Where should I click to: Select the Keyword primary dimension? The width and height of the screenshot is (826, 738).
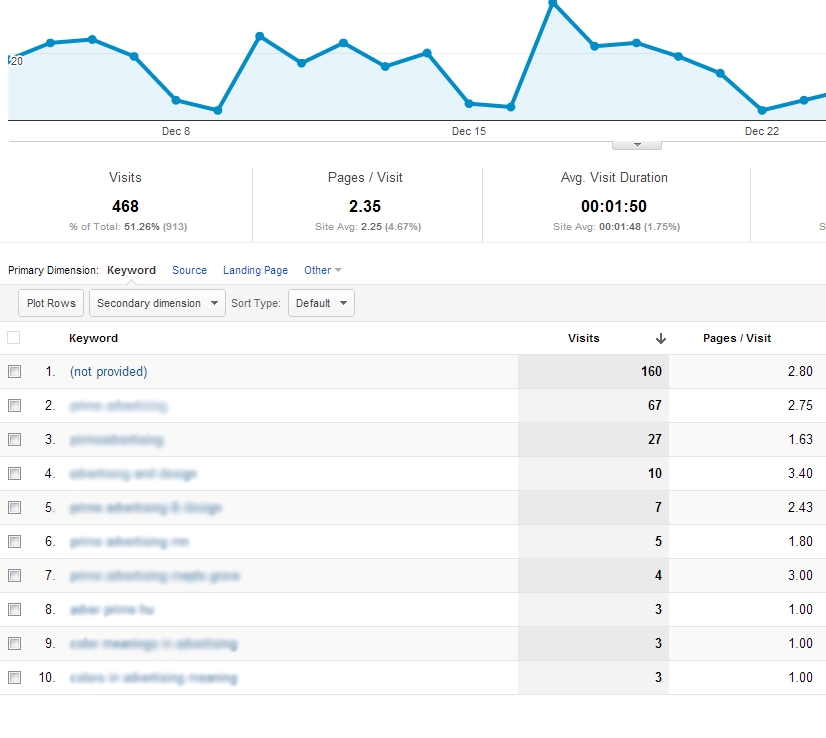tap(131, 270)
